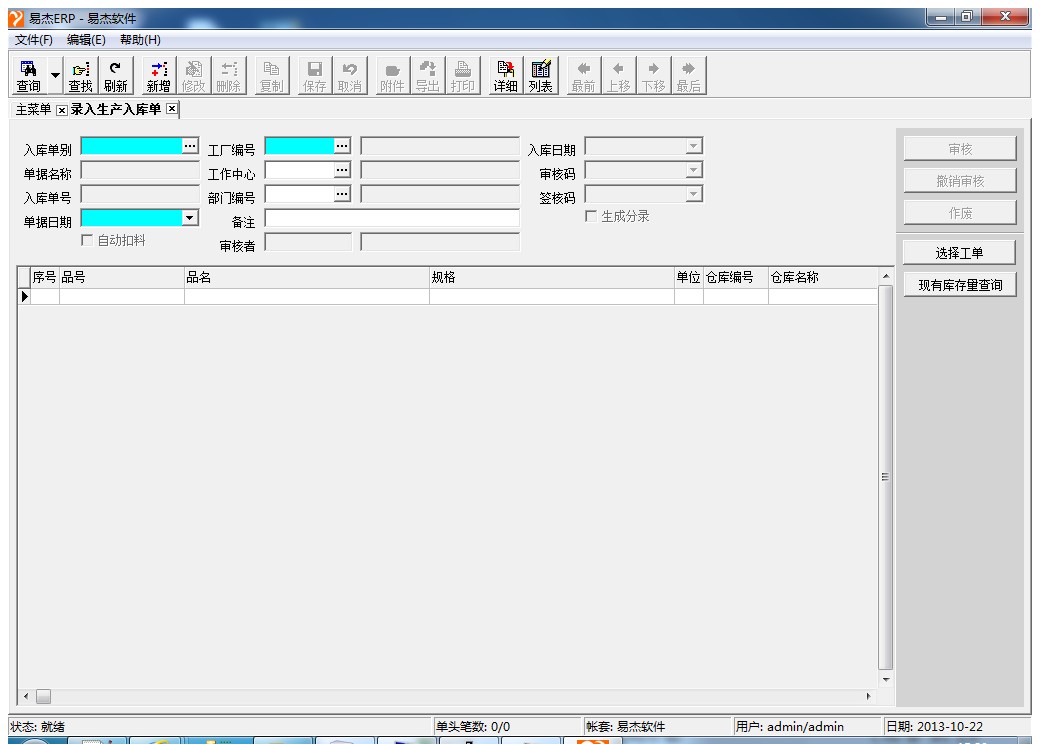The image size is (1040, 744).
Task: Click into the 备注 text field
Action: point(392,218)
